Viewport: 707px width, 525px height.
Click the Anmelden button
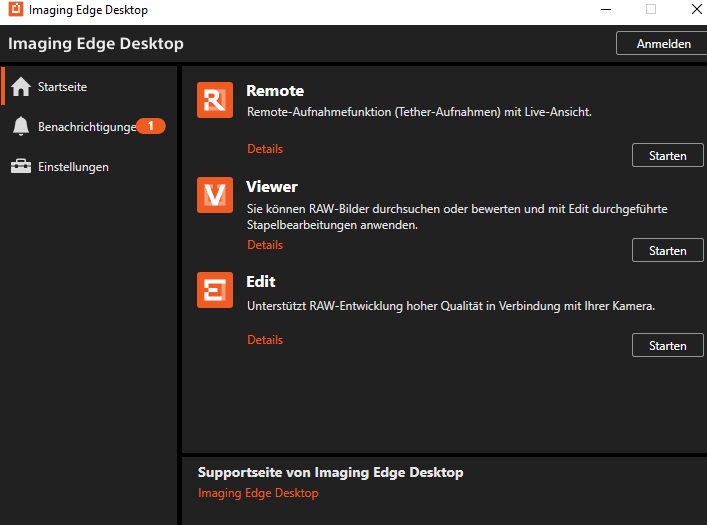663,44
